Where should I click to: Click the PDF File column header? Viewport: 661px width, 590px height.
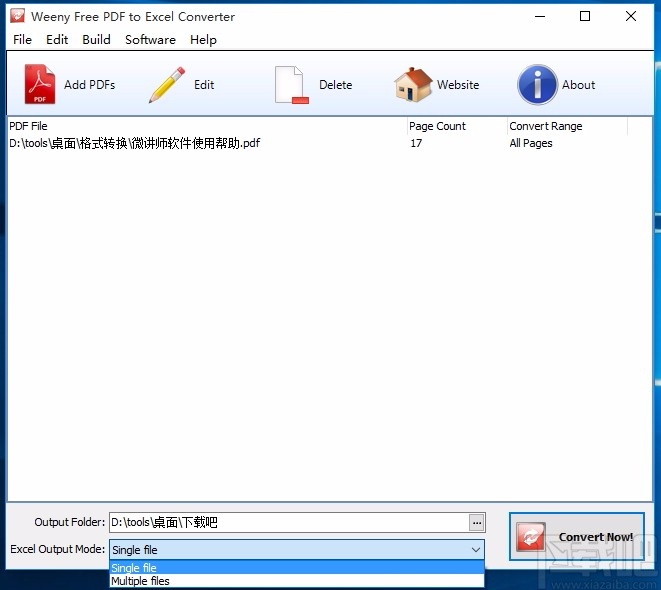(207, 126)
